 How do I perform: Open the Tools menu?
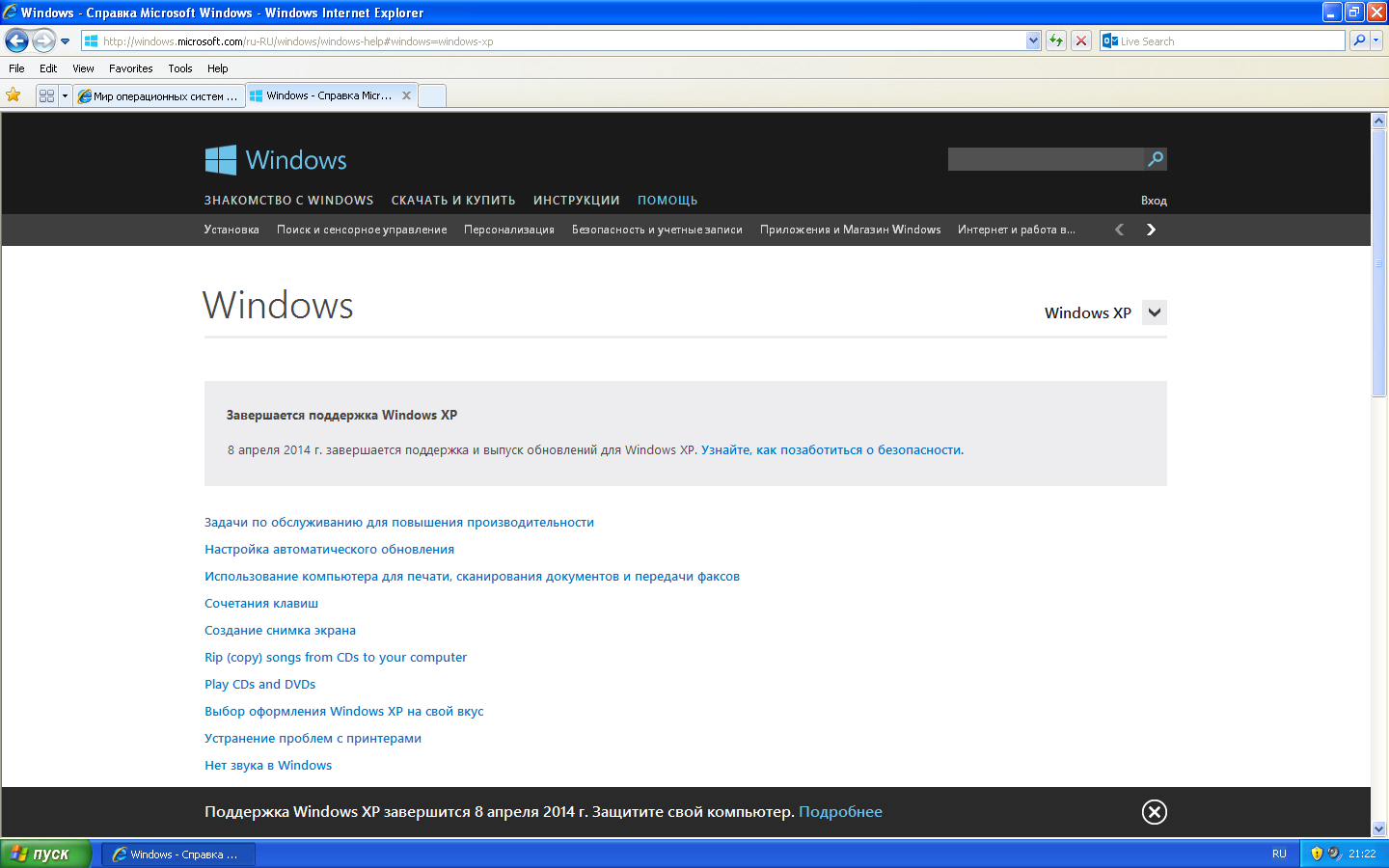click(x=179, y=68)
